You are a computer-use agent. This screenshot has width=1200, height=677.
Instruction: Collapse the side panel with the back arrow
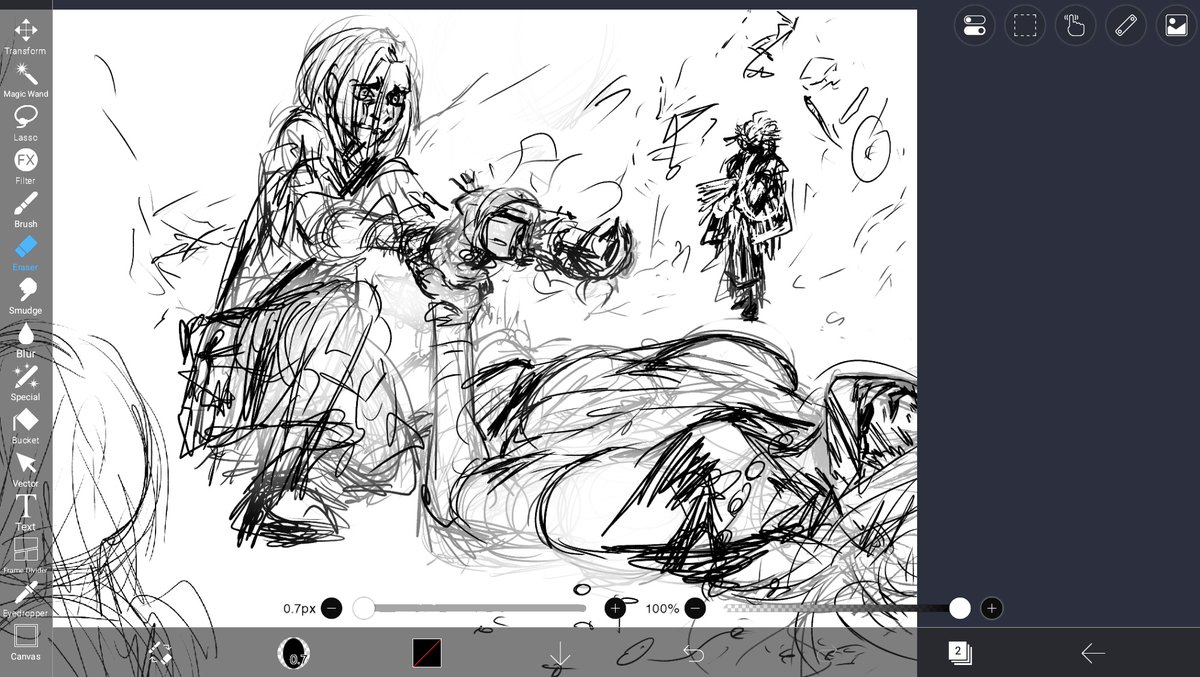(x=1092, y=655)
